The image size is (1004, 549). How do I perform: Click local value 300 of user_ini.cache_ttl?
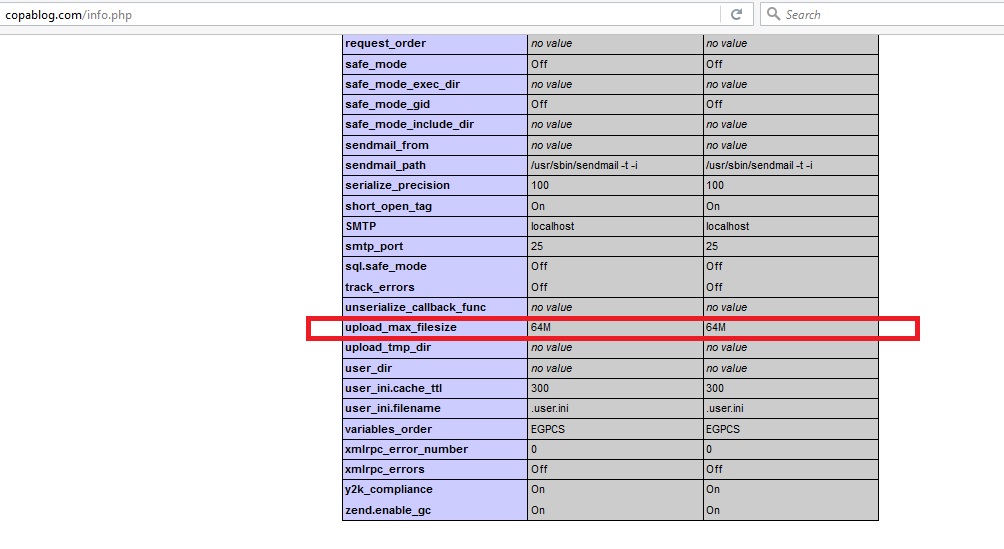(540, 388)
